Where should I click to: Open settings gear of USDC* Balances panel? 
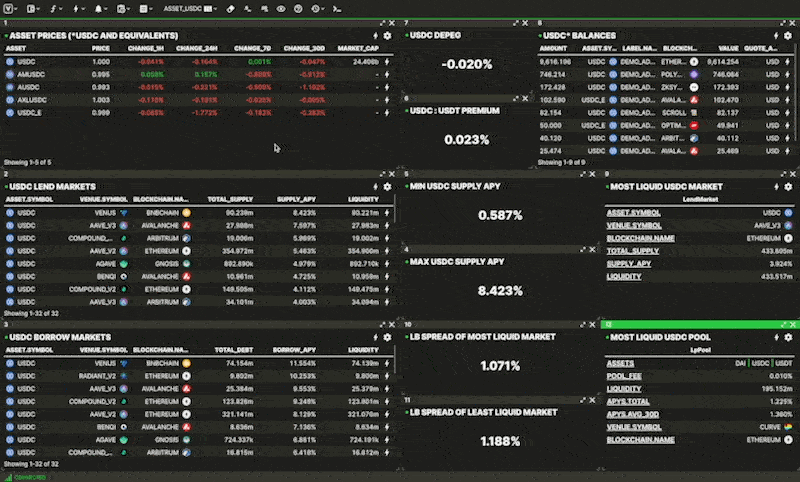(788, 36)
